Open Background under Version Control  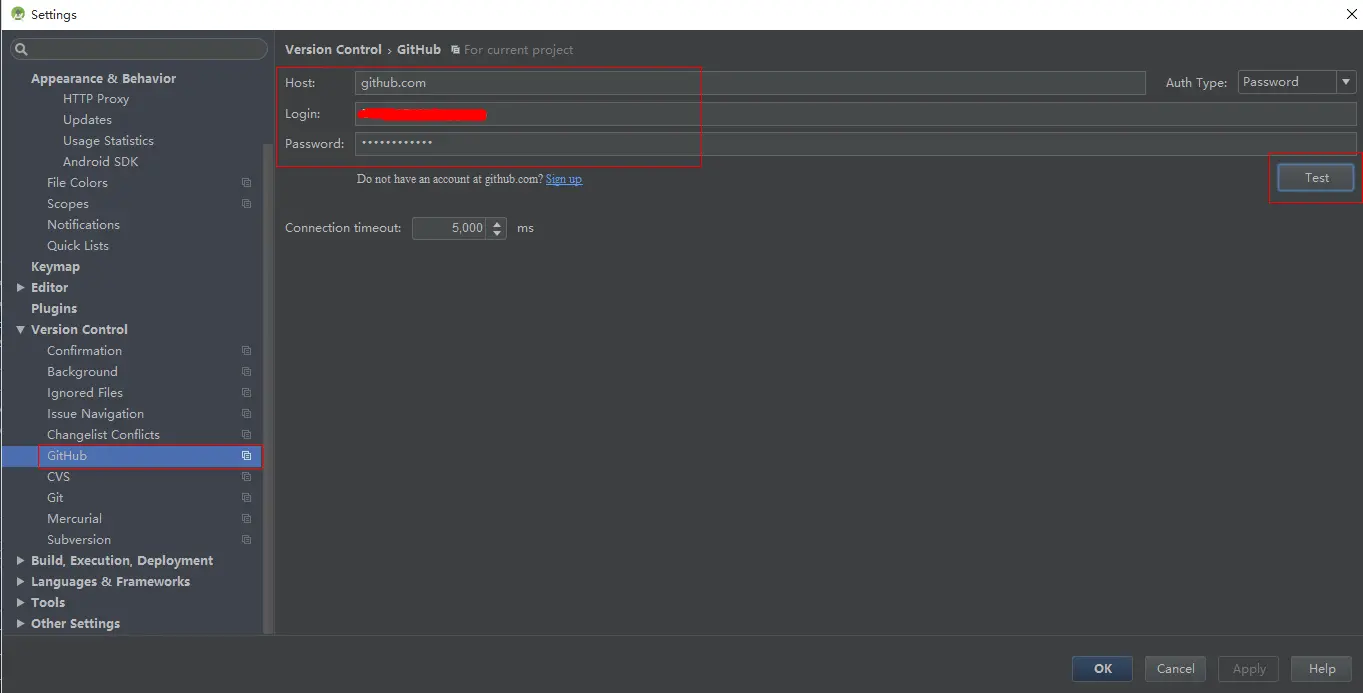(82, 372)
